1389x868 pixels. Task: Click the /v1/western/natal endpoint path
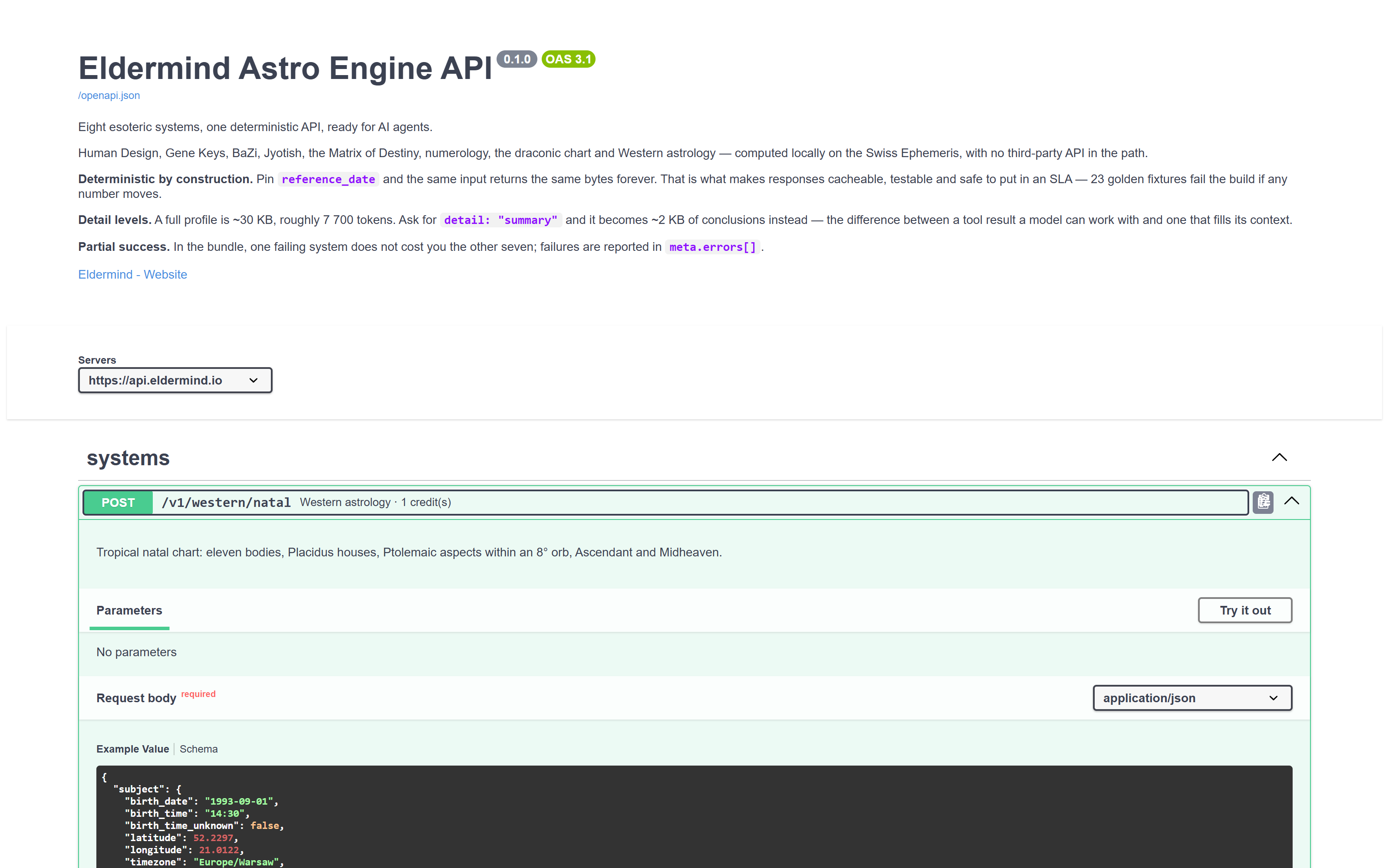click(x=226, y=503)
